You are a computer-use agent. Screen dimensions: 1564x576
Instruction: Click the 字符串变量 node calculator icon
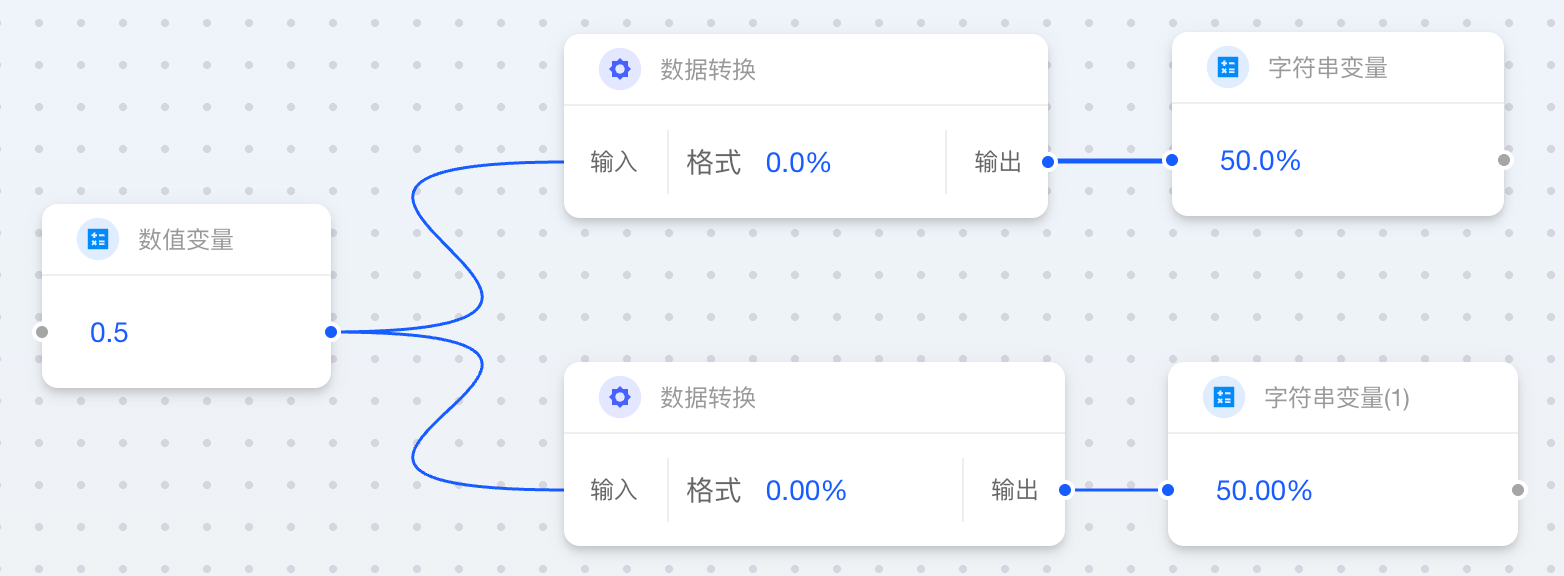tap(1228, 68)
